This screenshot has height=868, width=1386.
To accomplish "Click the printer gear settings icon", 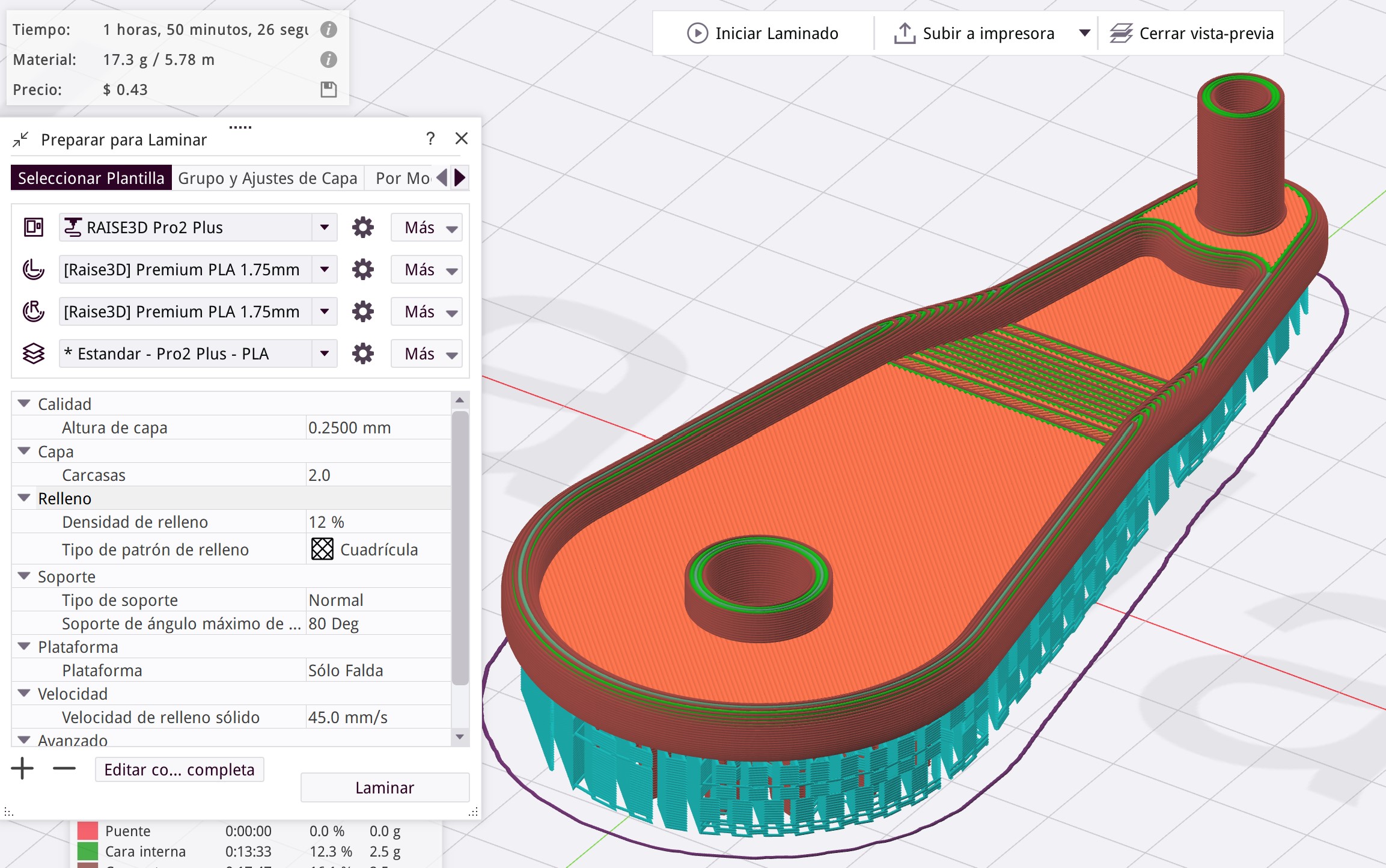I will pyautogui.click(x=362, y=228).
